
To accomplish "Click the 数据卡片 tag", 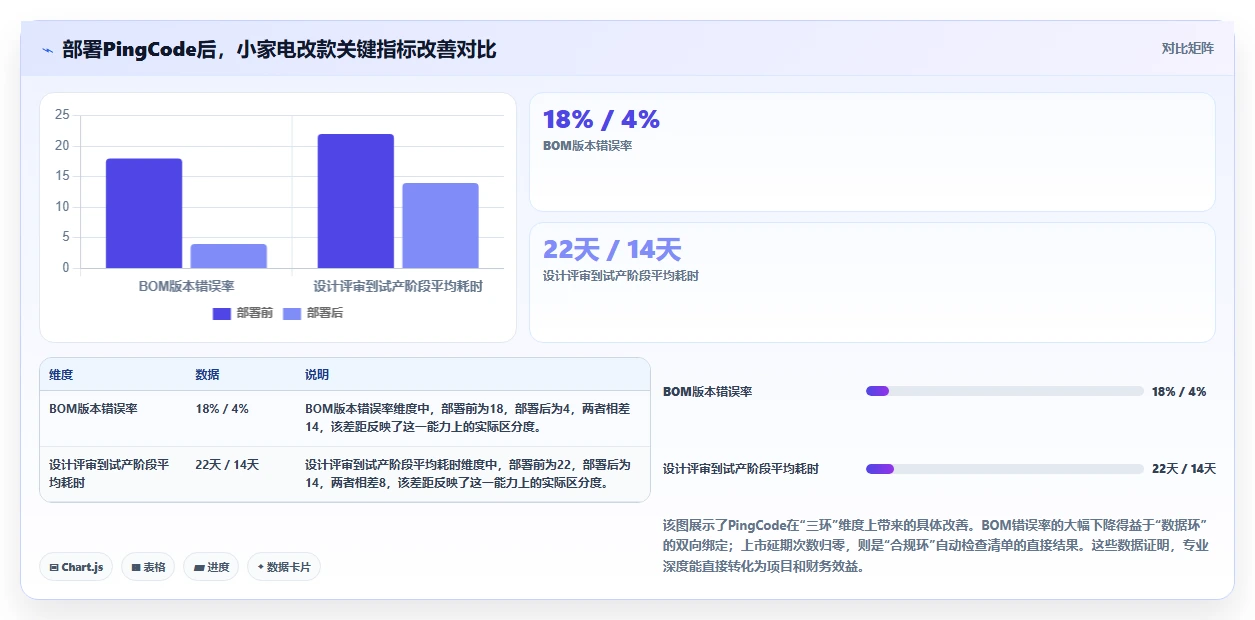I will (284, 567).
